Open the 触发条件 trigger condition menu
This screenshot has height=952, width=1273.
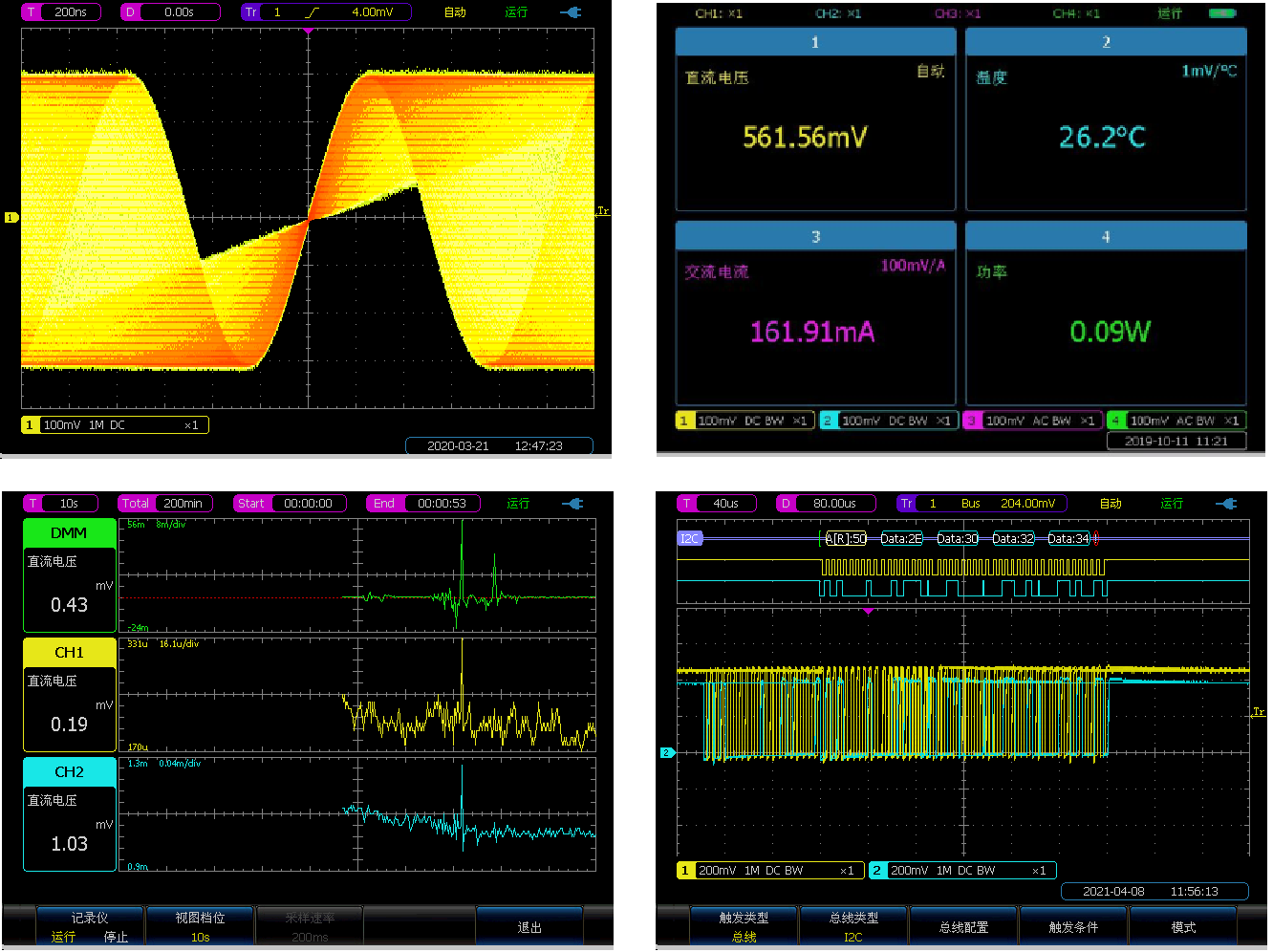pos(1073,927)
